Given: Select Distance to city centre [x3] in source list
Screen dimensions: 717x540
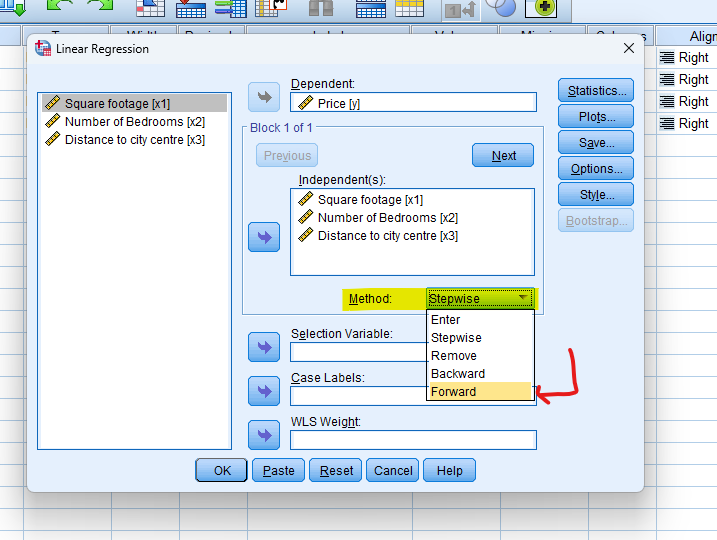Looking at the screenshot, I should coord(134,139).
